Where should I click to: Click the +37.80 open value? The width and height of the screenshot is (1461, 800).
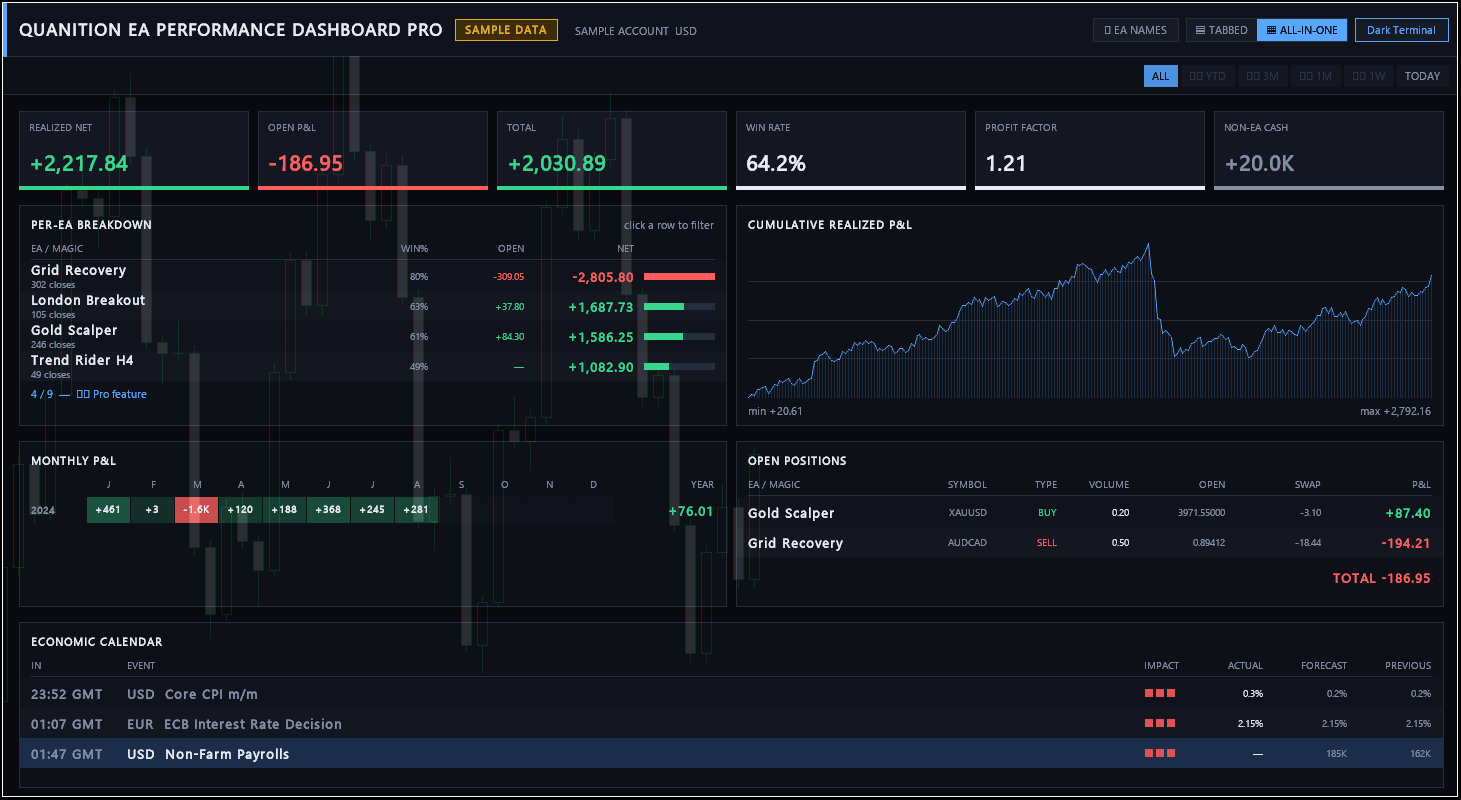510,307
